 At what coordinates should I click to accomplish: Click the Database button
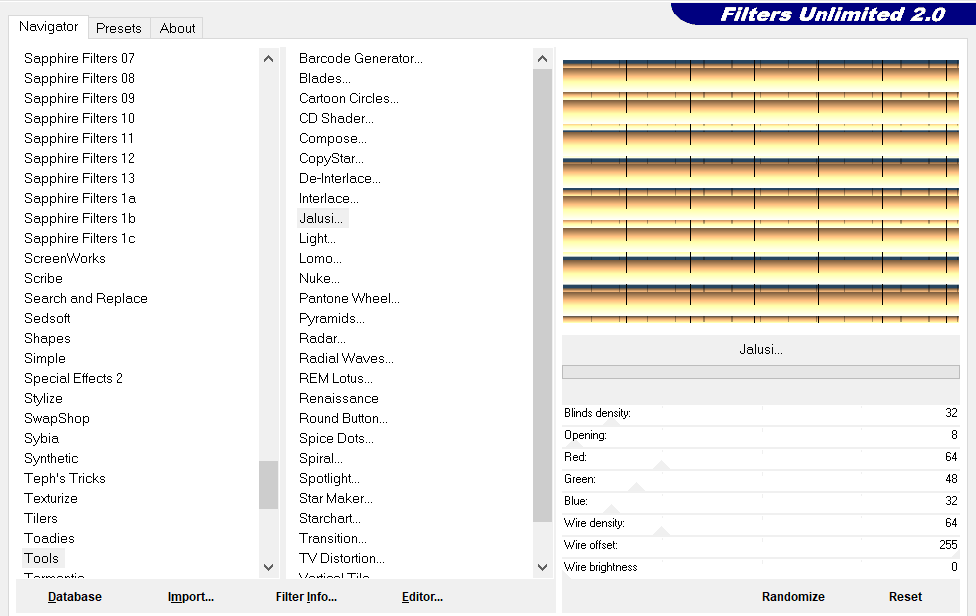(x=75, y=597)
